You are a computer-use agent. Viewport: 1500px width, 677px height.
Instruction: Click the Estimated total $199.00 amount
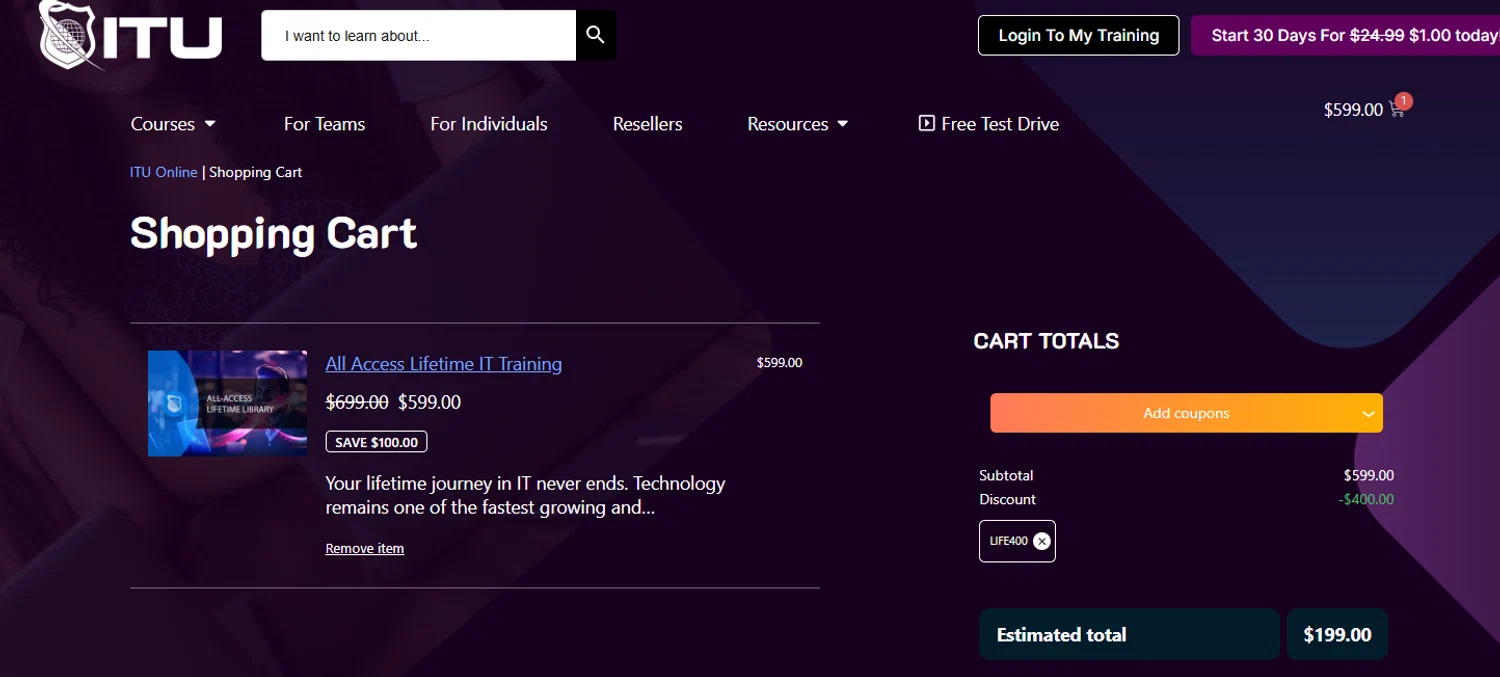[1337, 634]
